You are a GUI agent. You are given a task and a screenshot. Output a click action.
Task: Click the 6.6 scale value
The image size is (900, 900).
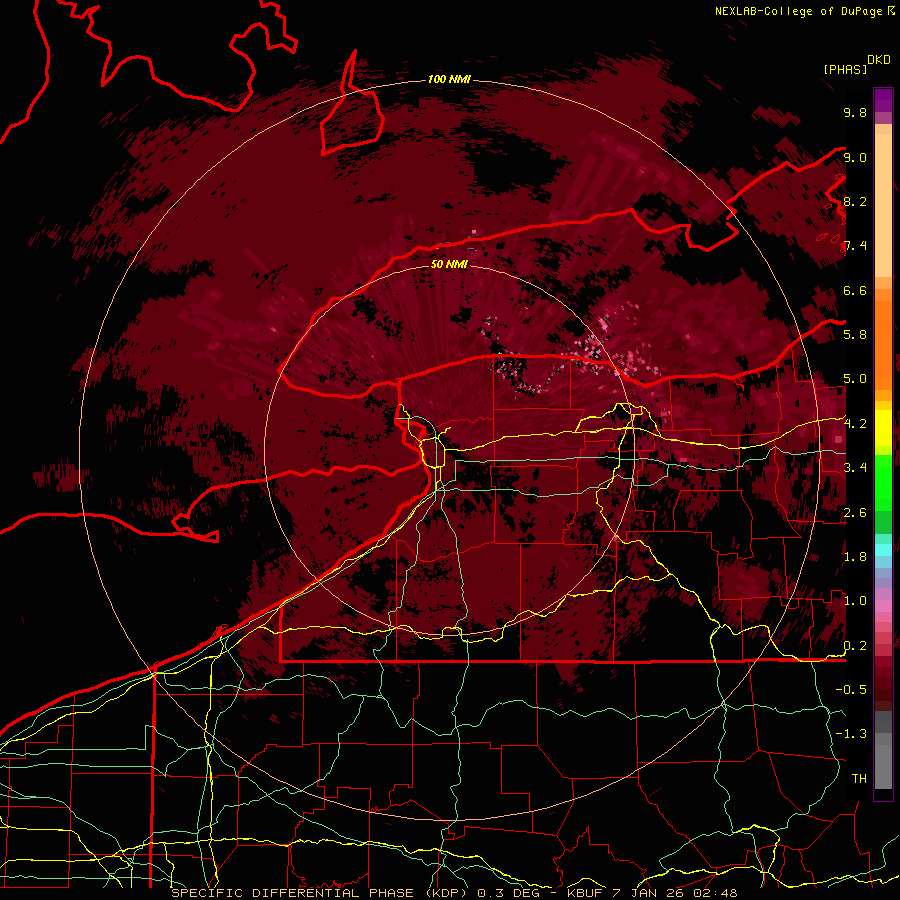point(855,290)
